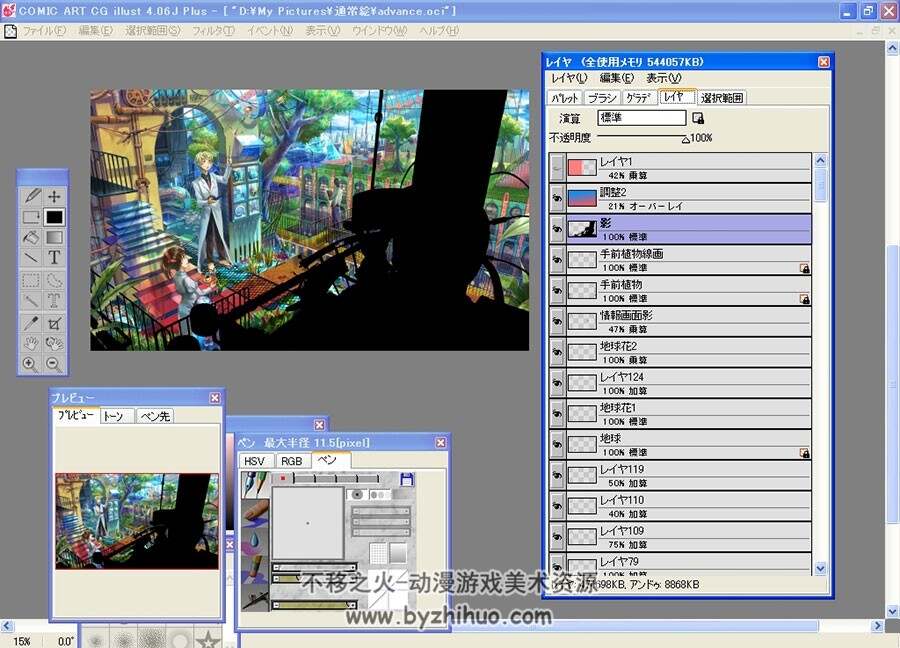Click layer list scroll up arrow
Viewport: 900px width, 648px height.
click(820, 160)
